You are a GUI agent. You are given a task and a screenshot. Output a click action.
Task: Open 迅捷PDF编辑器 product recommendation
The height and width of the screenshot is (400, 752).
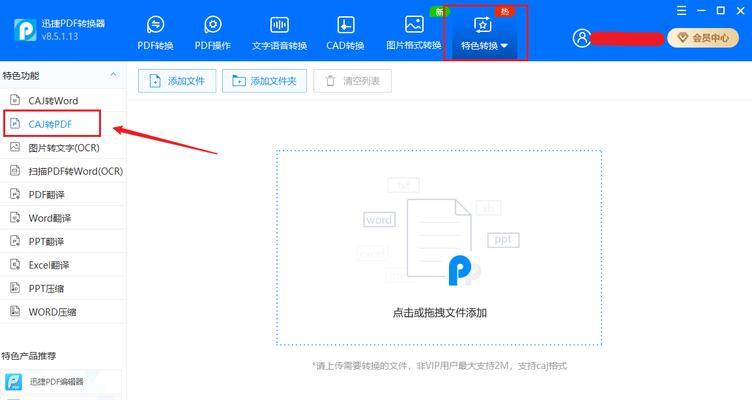[x=60, y=382]
